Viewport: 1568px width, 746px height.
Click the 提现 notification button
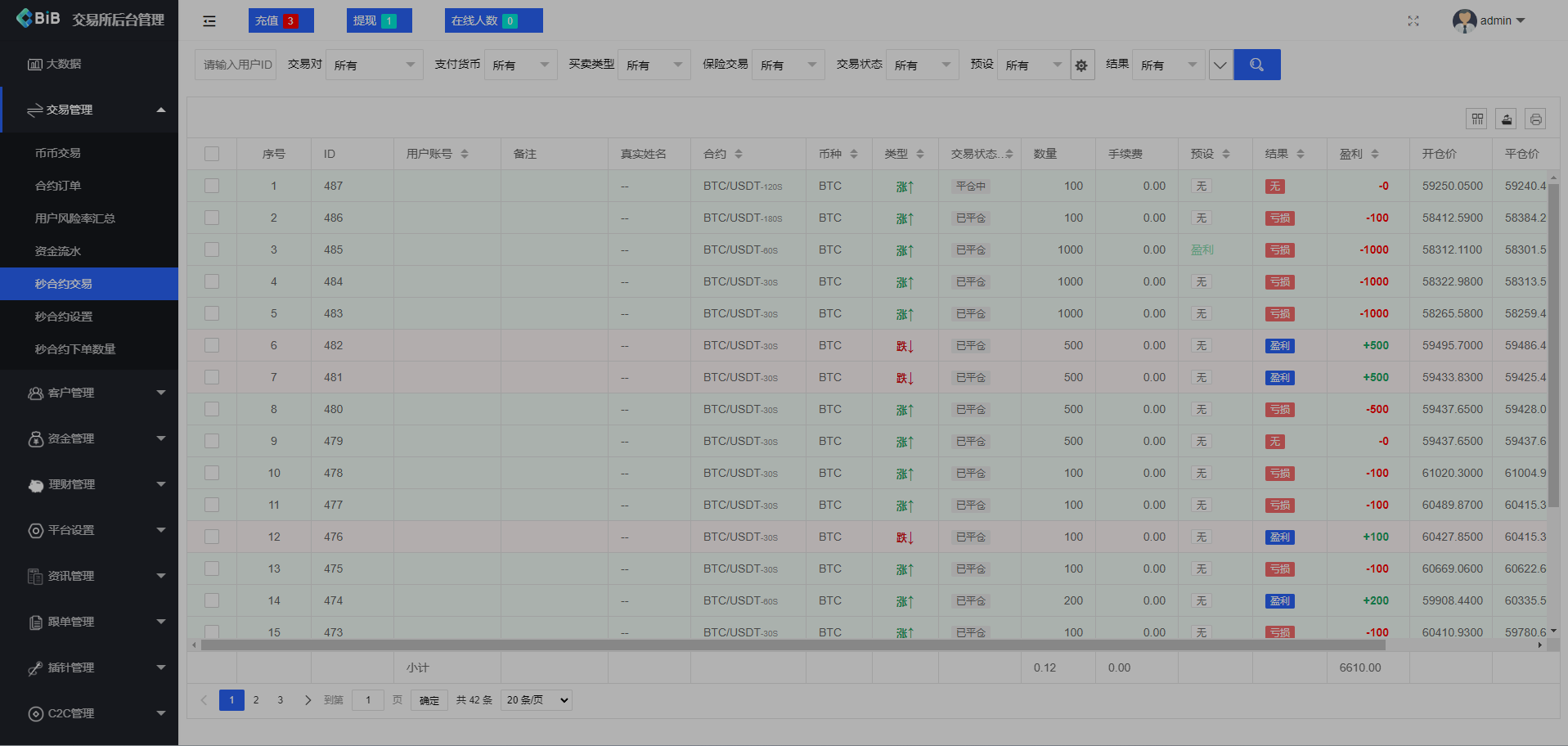coord(379,20)
